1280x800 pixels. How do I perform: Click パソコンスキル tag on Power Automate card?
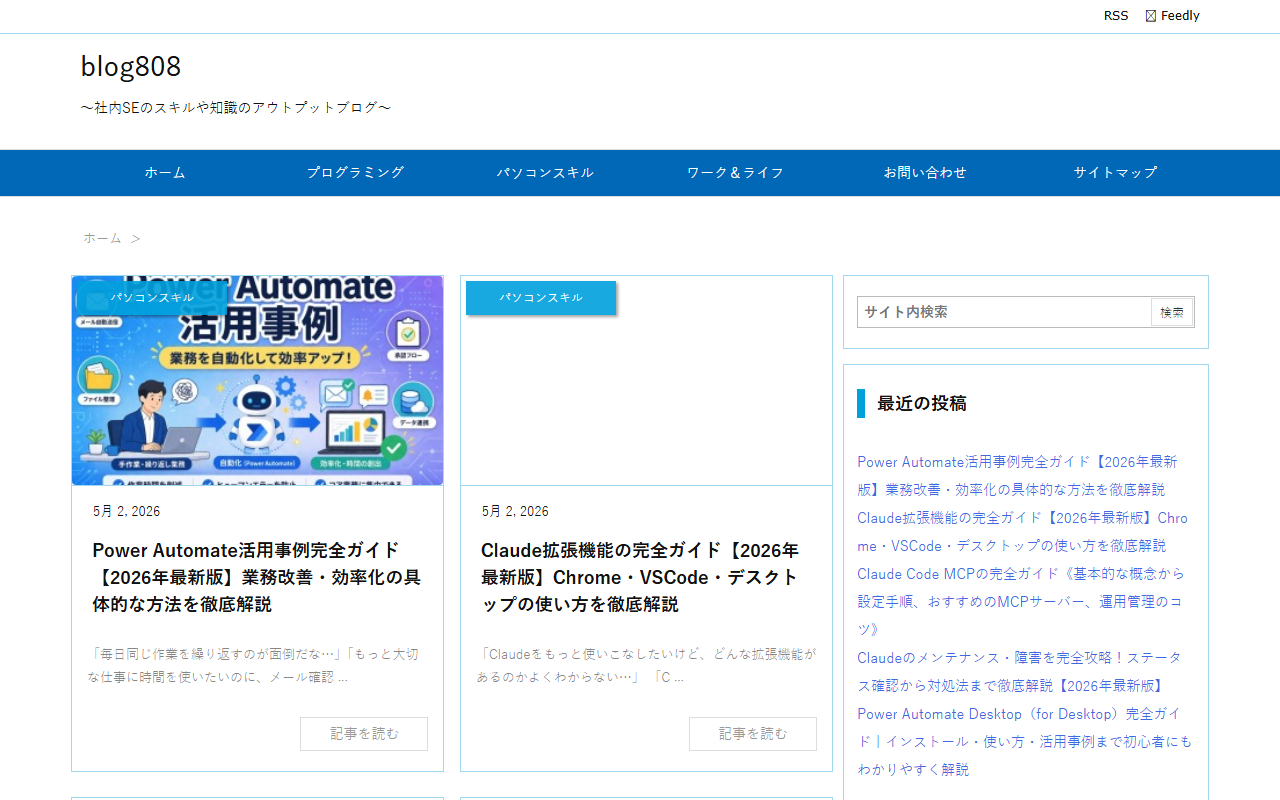pyautogui.click(x=152, y=298)
